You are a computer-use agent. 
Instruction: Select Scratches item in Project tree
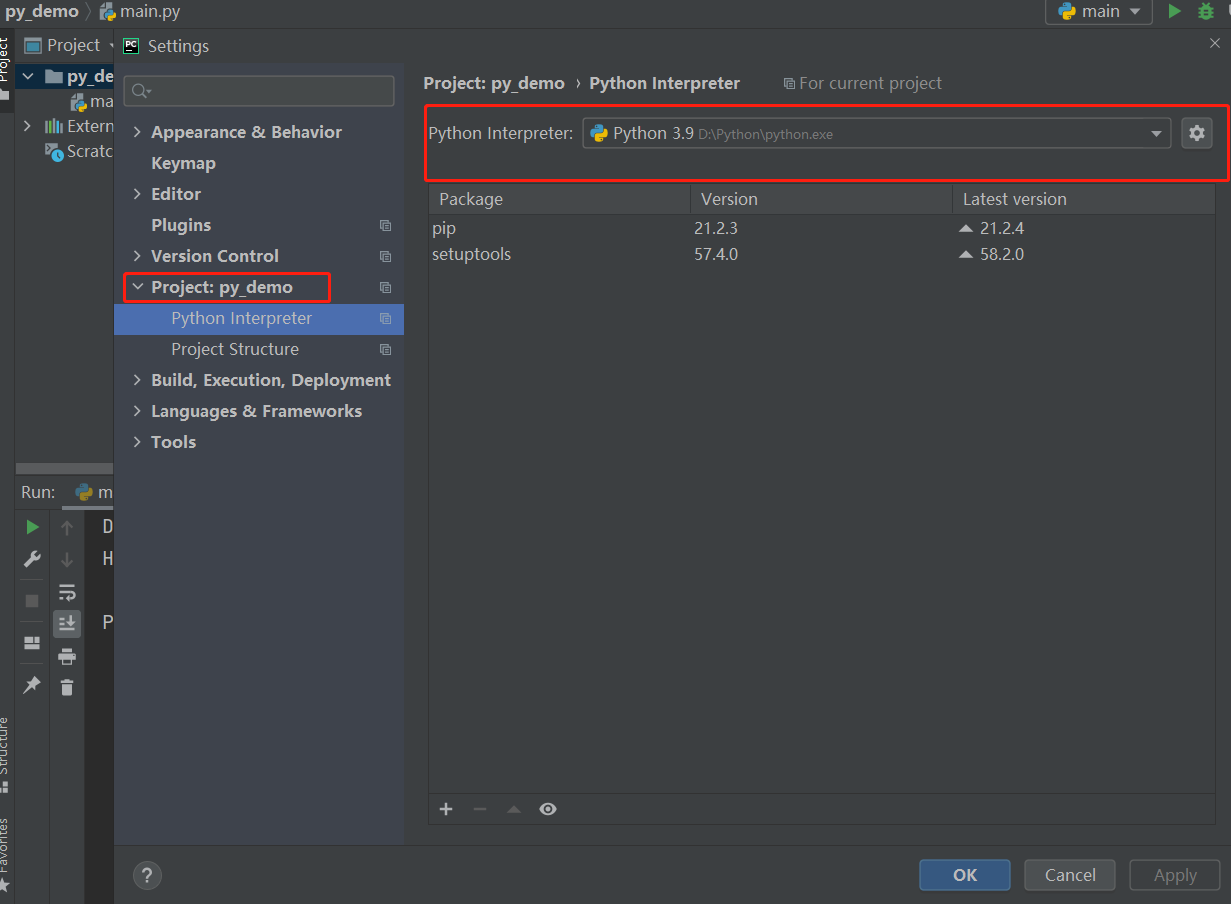click(80, 151)
